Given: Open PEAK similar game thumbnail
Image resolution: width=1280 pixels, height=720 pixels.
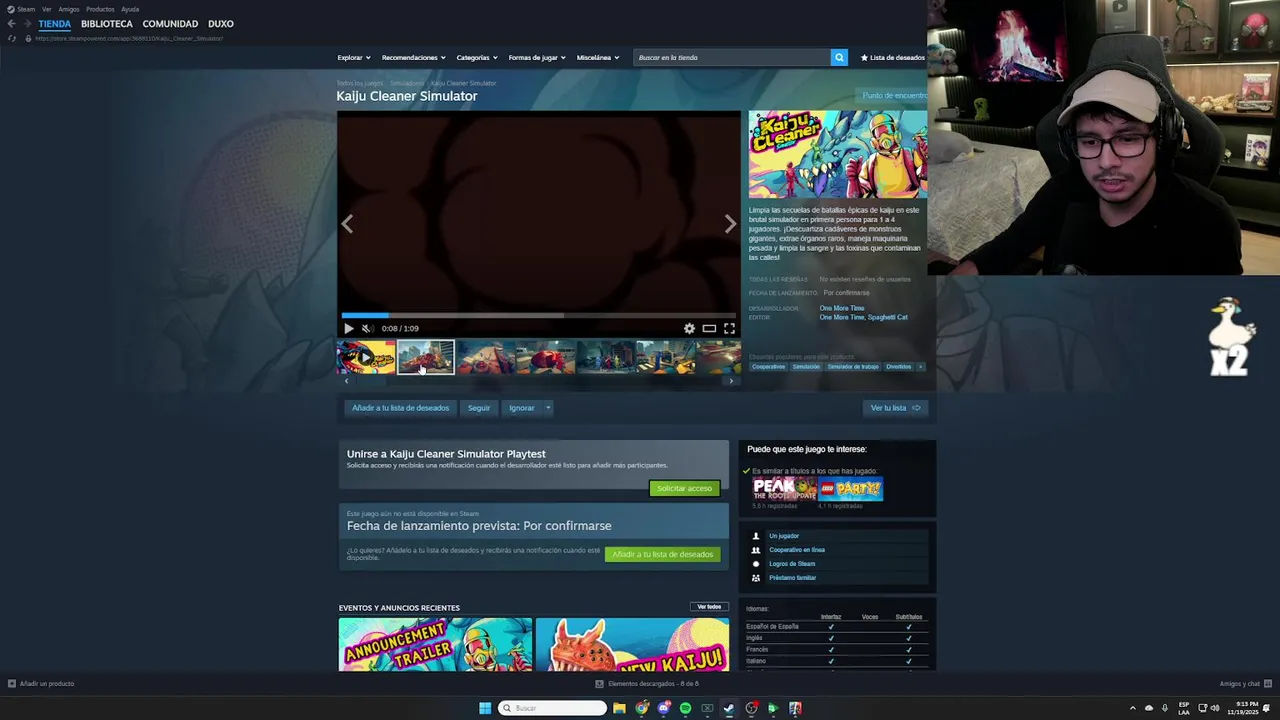Looking at the screenshot, I should [x=785, y=489].
